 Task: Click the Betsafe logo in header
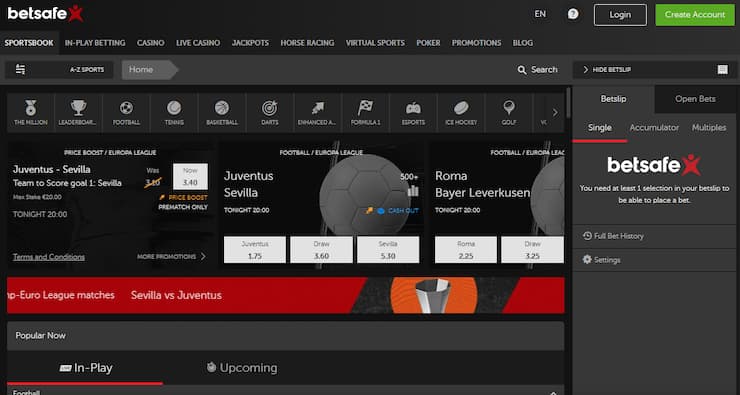tap(45, 14)
